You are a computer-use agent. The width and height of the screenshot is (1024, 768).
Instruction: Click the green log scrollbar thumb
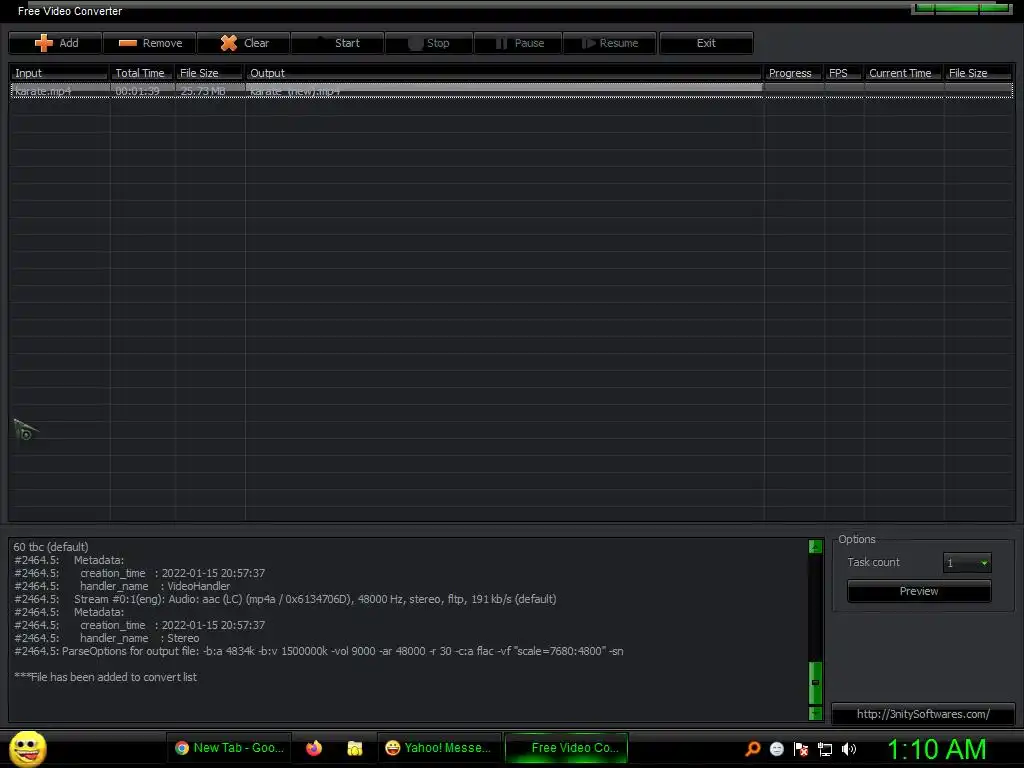tap(815, 682)
